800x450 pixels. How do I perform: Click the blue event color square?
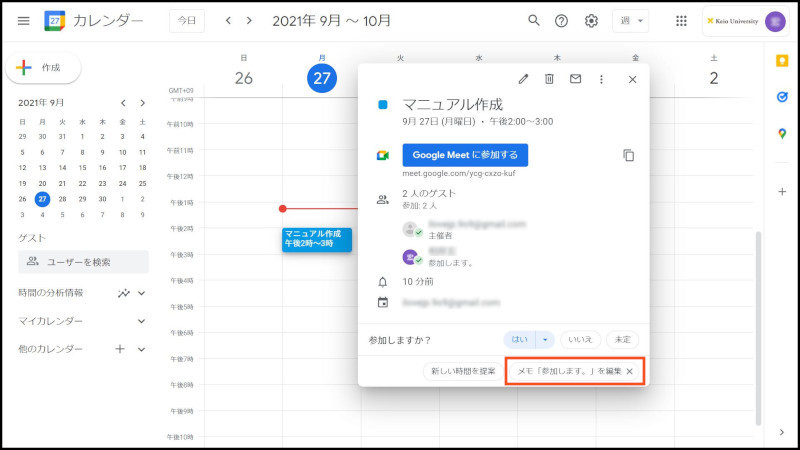click(382, 103)
